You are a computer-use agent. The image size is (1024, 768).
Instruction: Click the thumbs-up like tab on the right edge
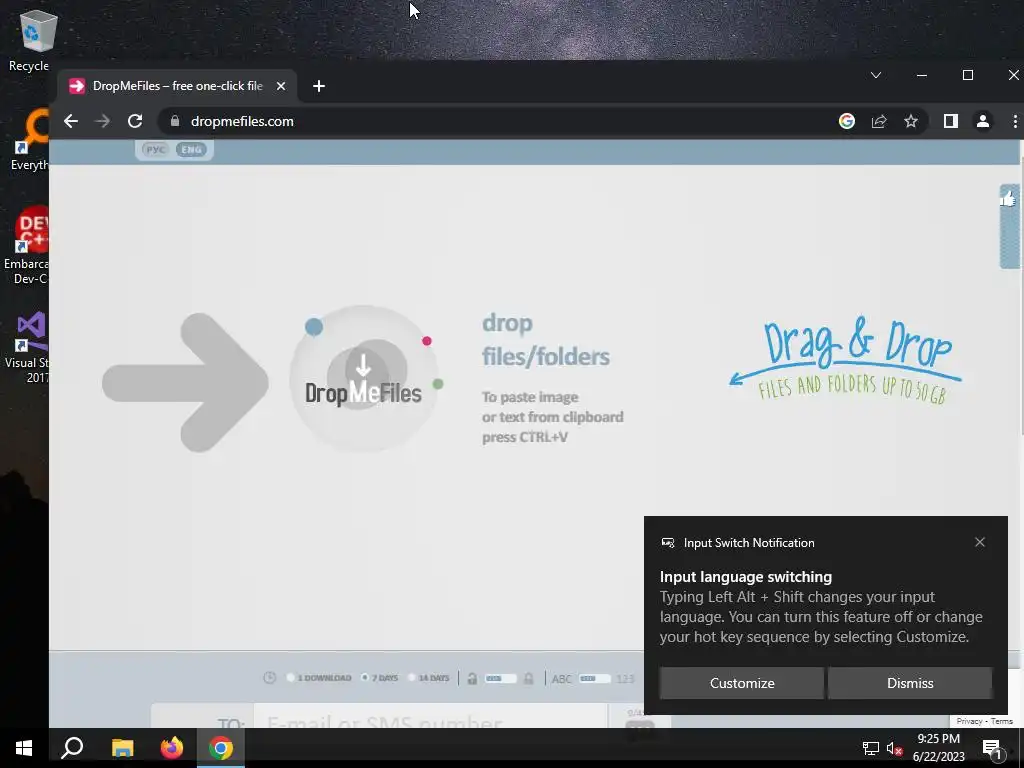click(1009, 225)
